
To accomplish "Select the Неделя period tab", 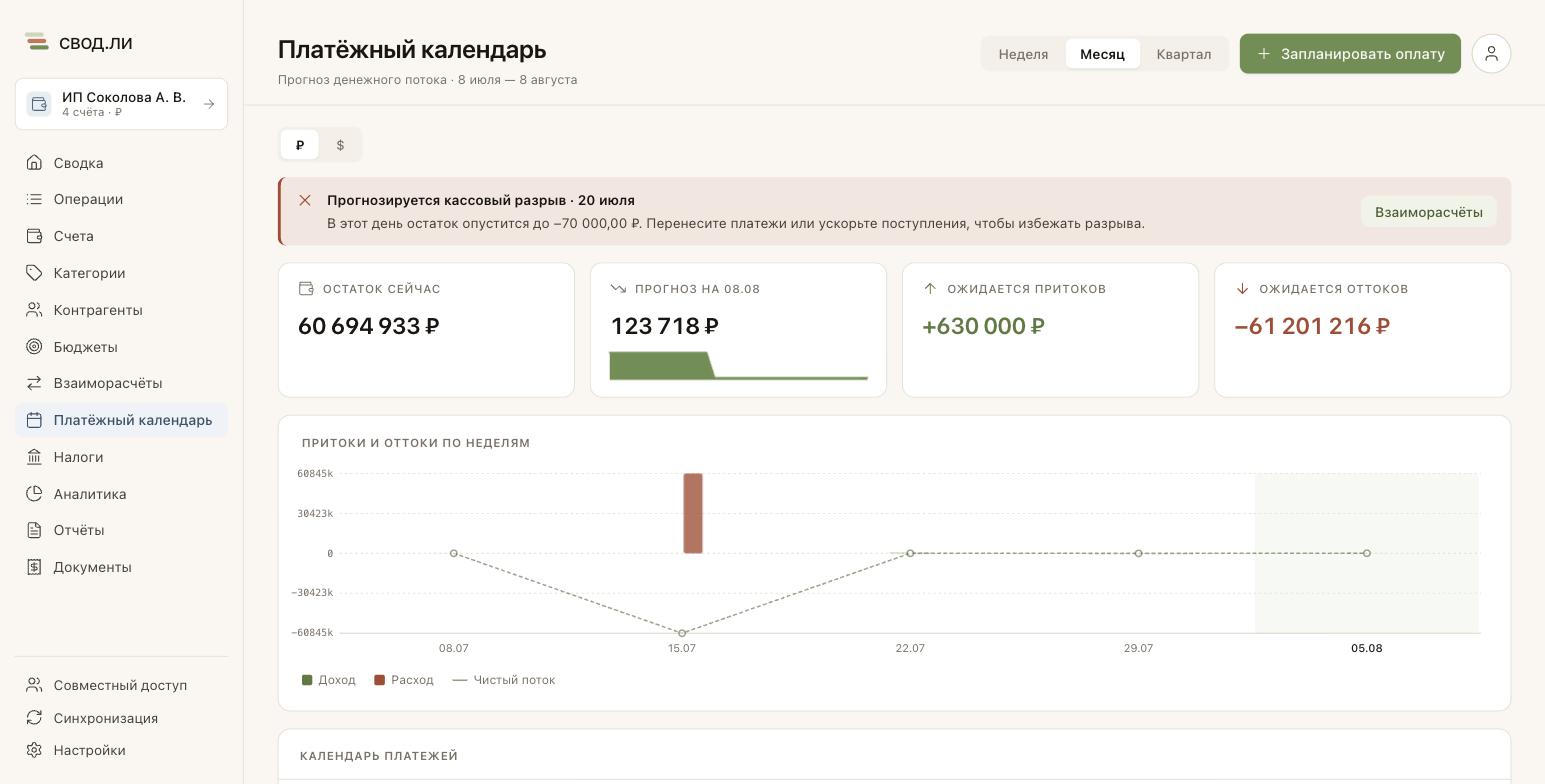I will tap(1023, 54).
